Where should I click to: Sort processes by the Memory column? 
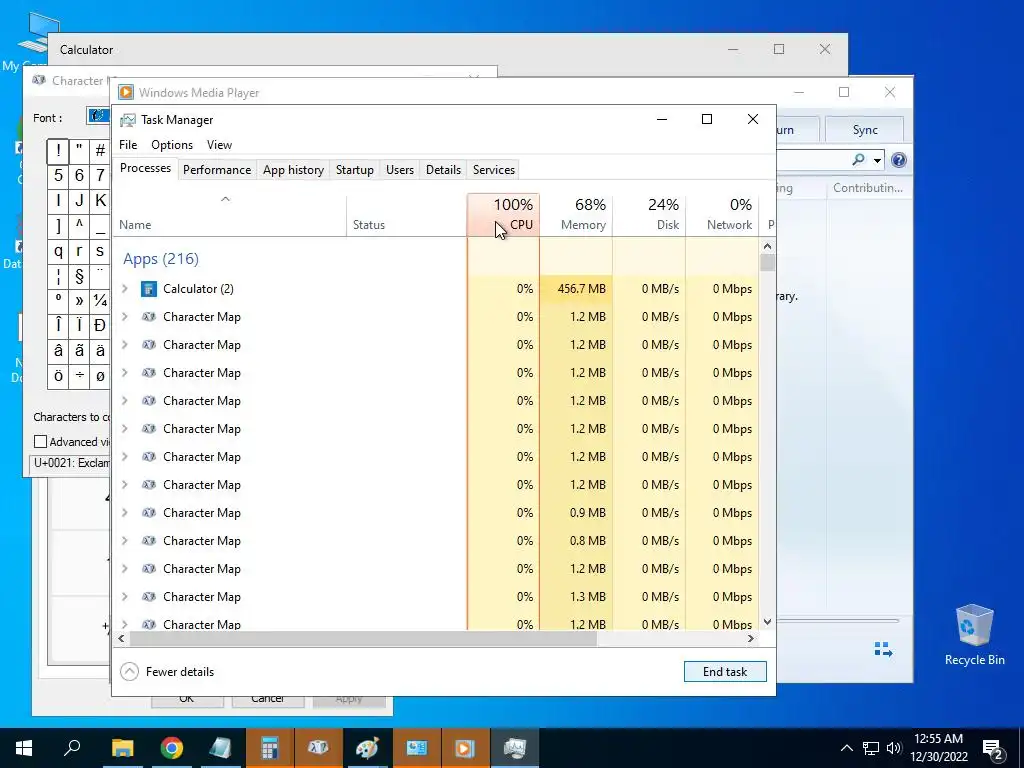(x=576, y=215)
